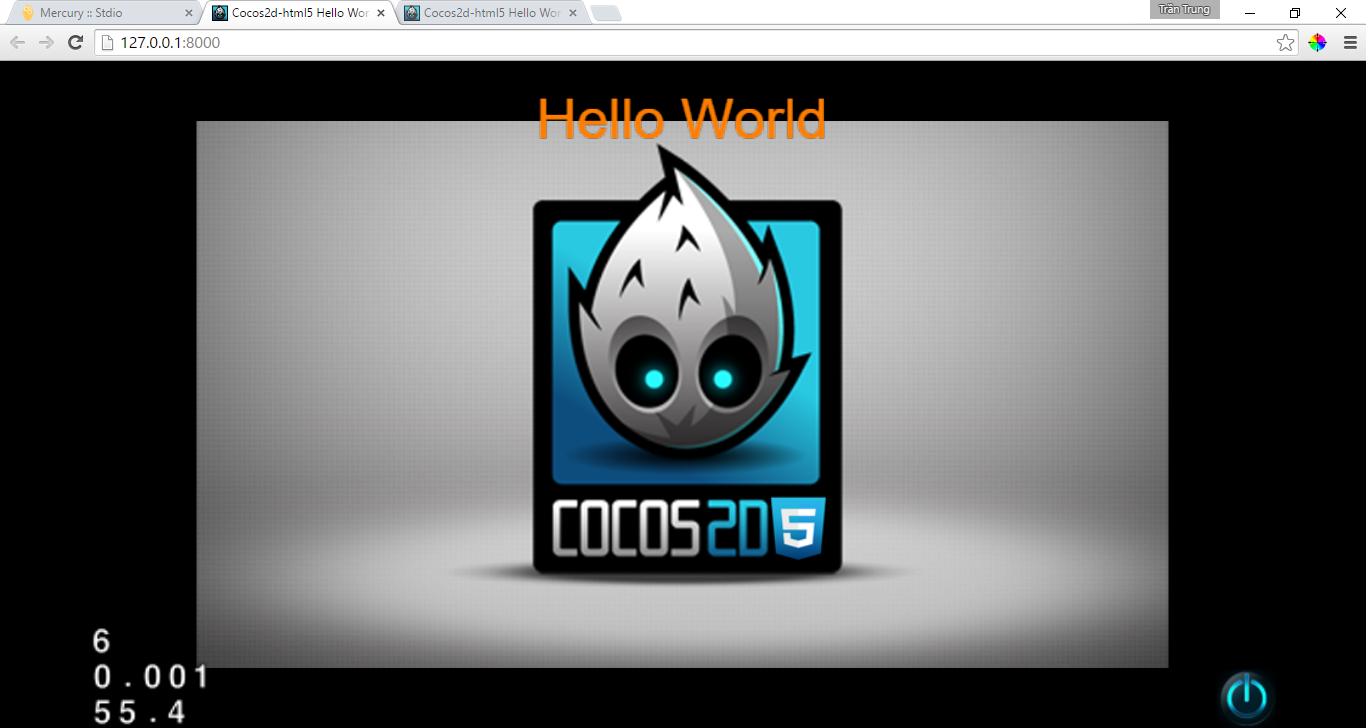Click the draw-call count 6
This screenshot has width=1366, height=728.
pos(102,641)
